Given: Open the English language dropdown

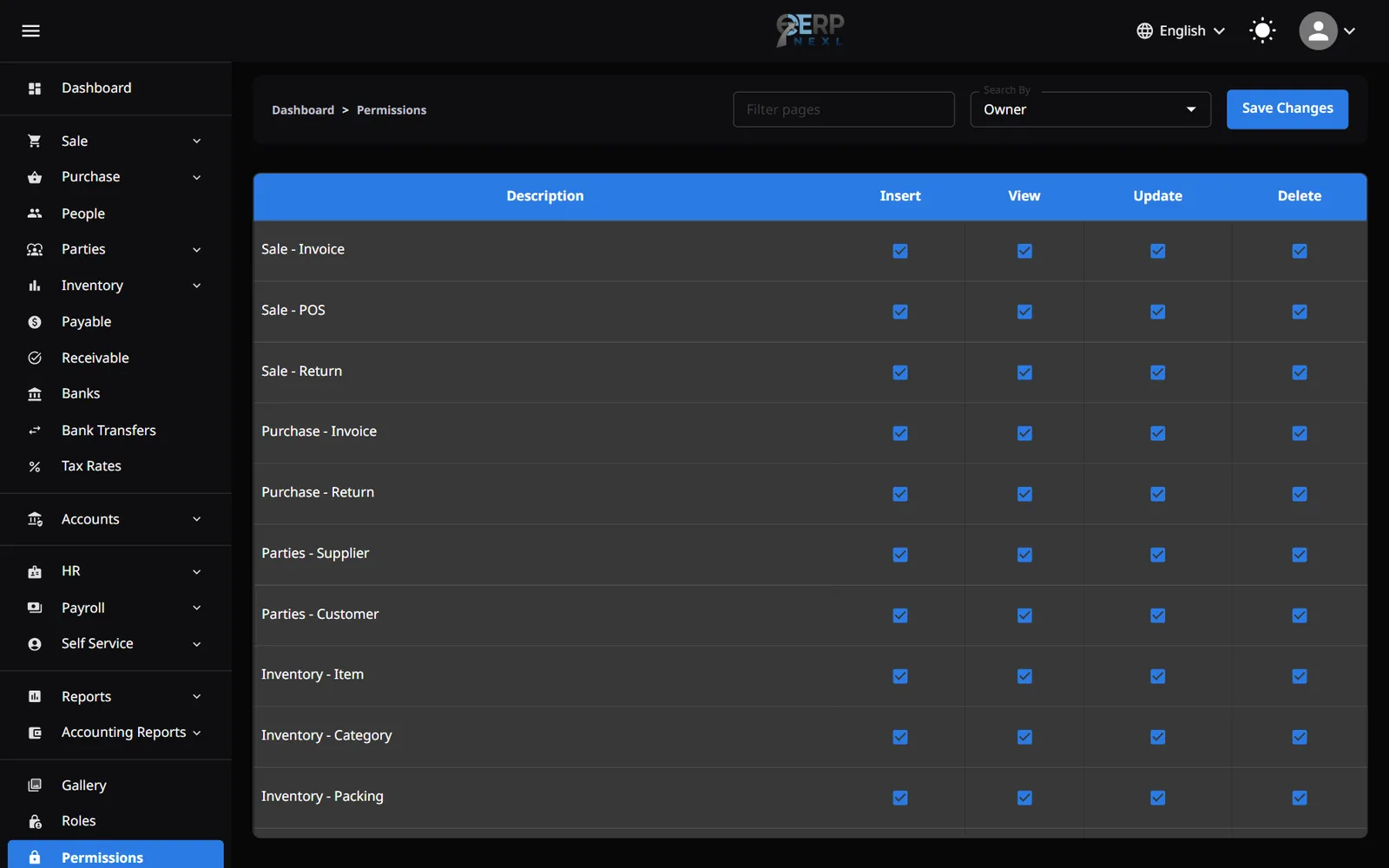Looking at the screenshot, I should pos(1181,31).
